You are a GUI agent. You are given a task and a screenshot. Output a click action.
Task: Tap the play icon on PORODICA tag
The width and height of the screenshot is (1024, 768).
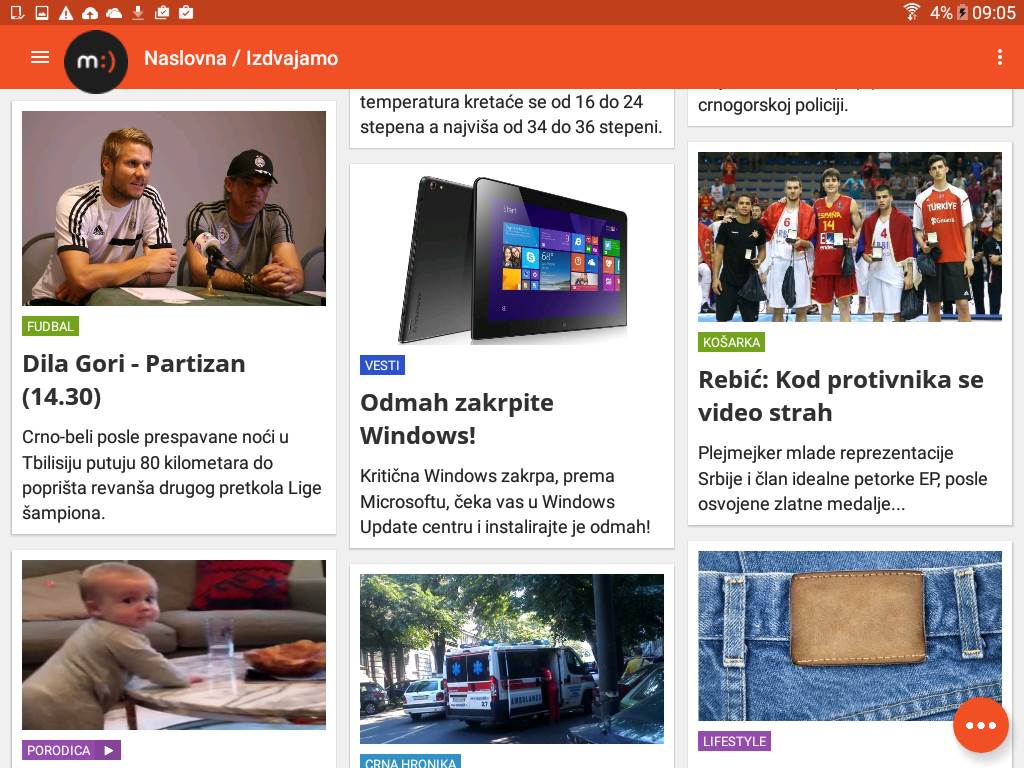(x=109, y=750)
